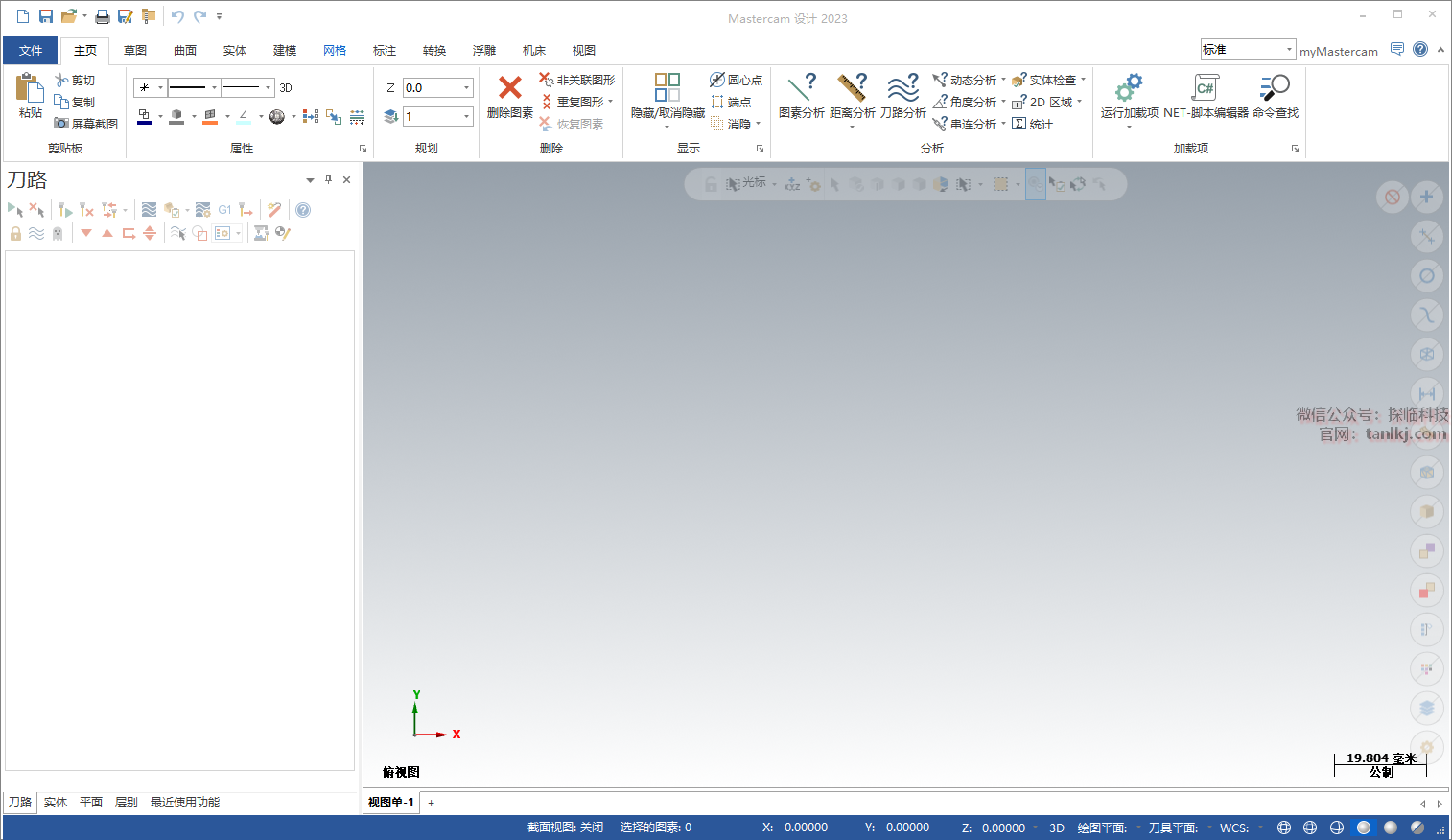This screenshot has width=1452, height=840.
Task: Expand the 动态分析 dropdown
Action: (1003, 80)
